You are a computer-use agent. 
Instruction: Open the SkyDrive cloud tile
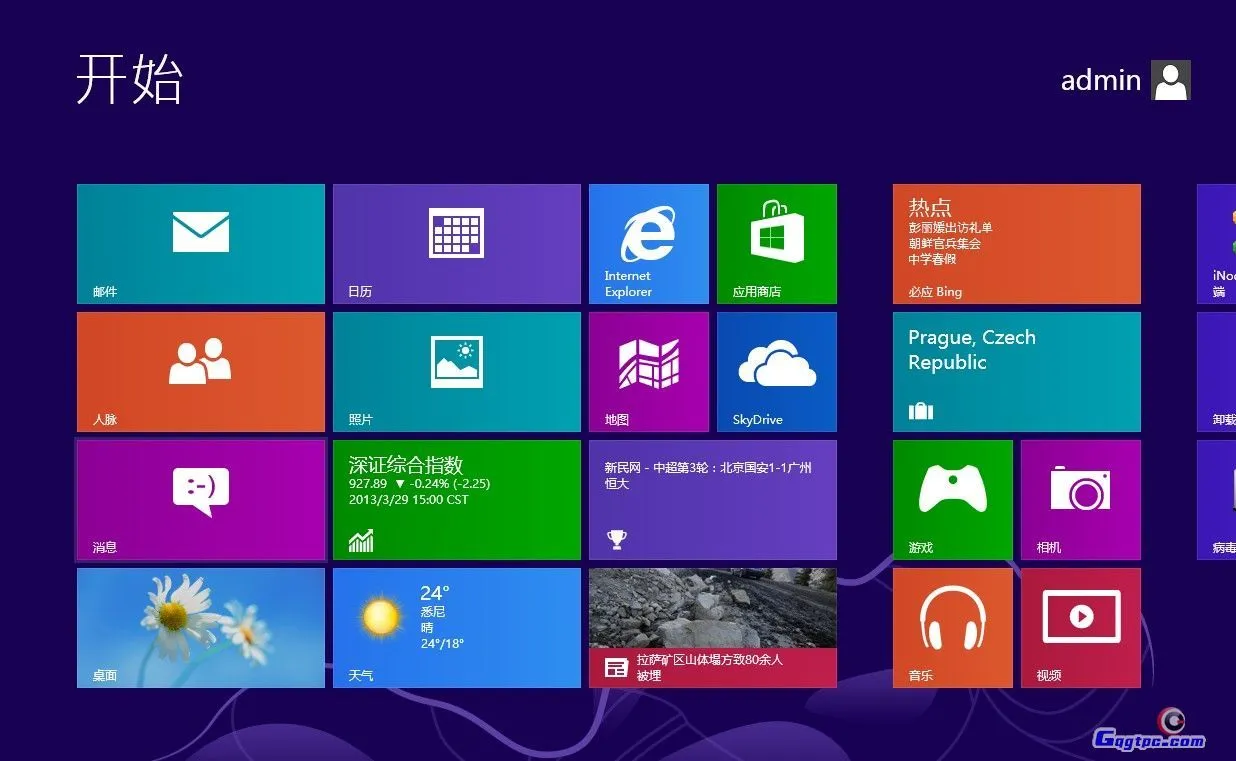pyautogui.click(x=776, y=371)
